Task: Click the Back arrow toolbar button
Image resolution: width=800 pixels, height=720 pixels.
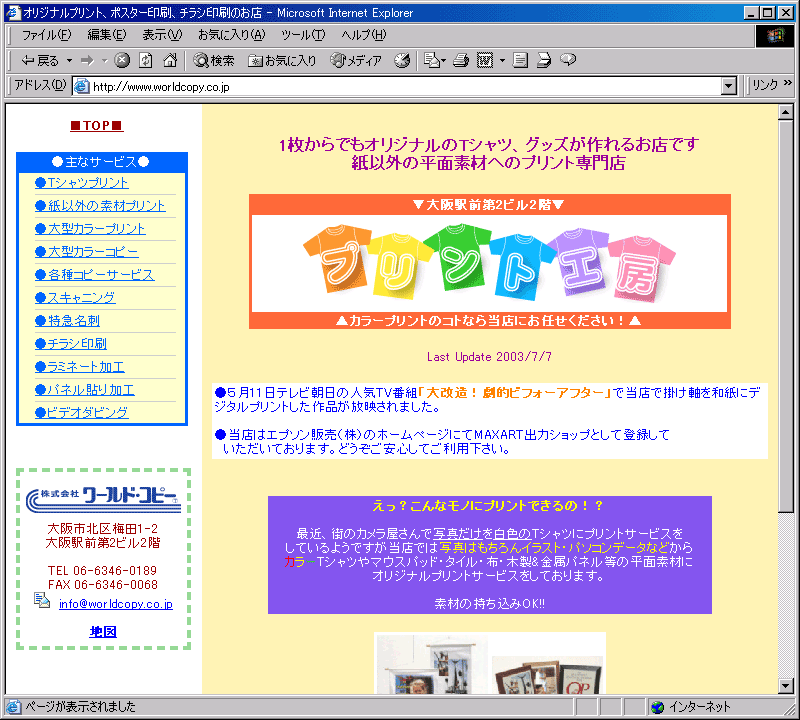Action: tap(39, 61)
